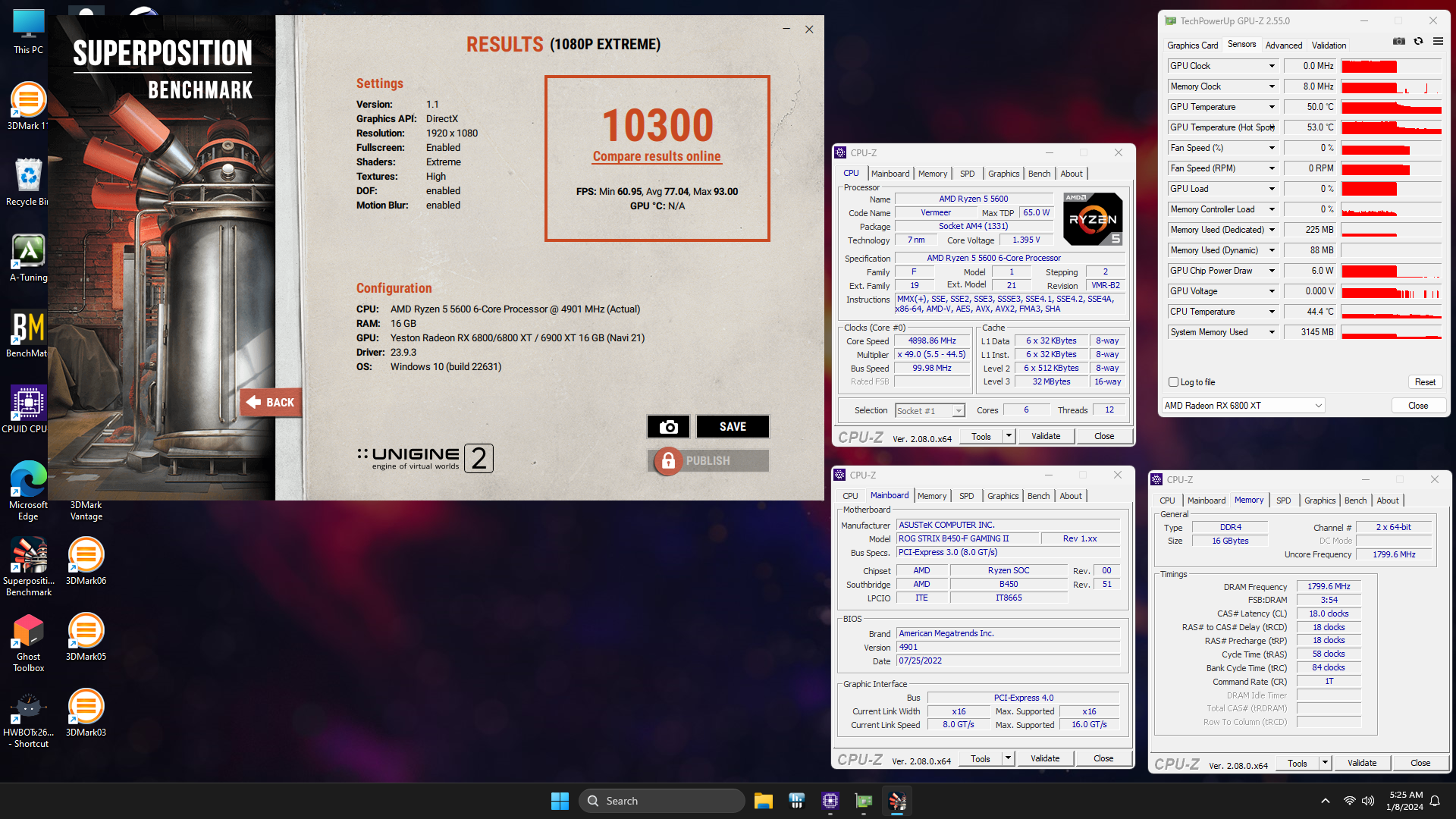Open the Recycle Bin

28,182
